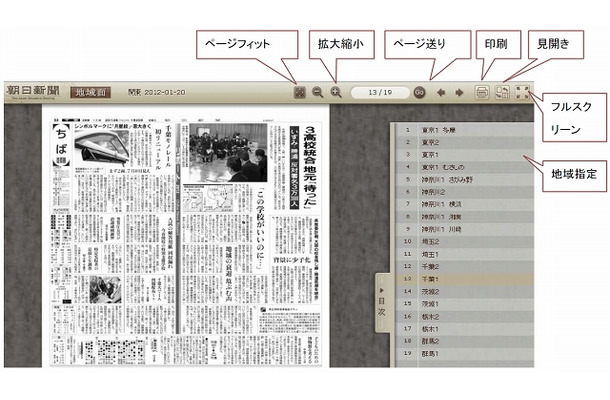
Task: Select highlighted row 13 千葉1
Action: click(465, 279)
